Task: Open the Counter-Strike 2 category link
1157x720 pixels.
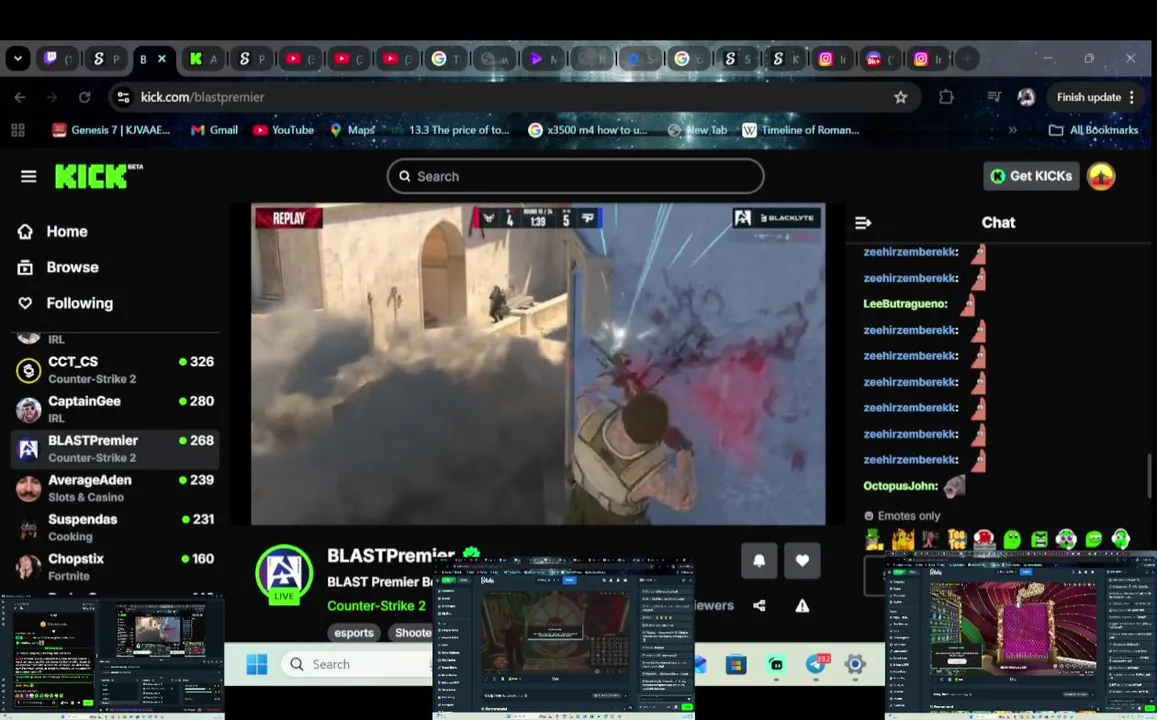Action: 376,606
